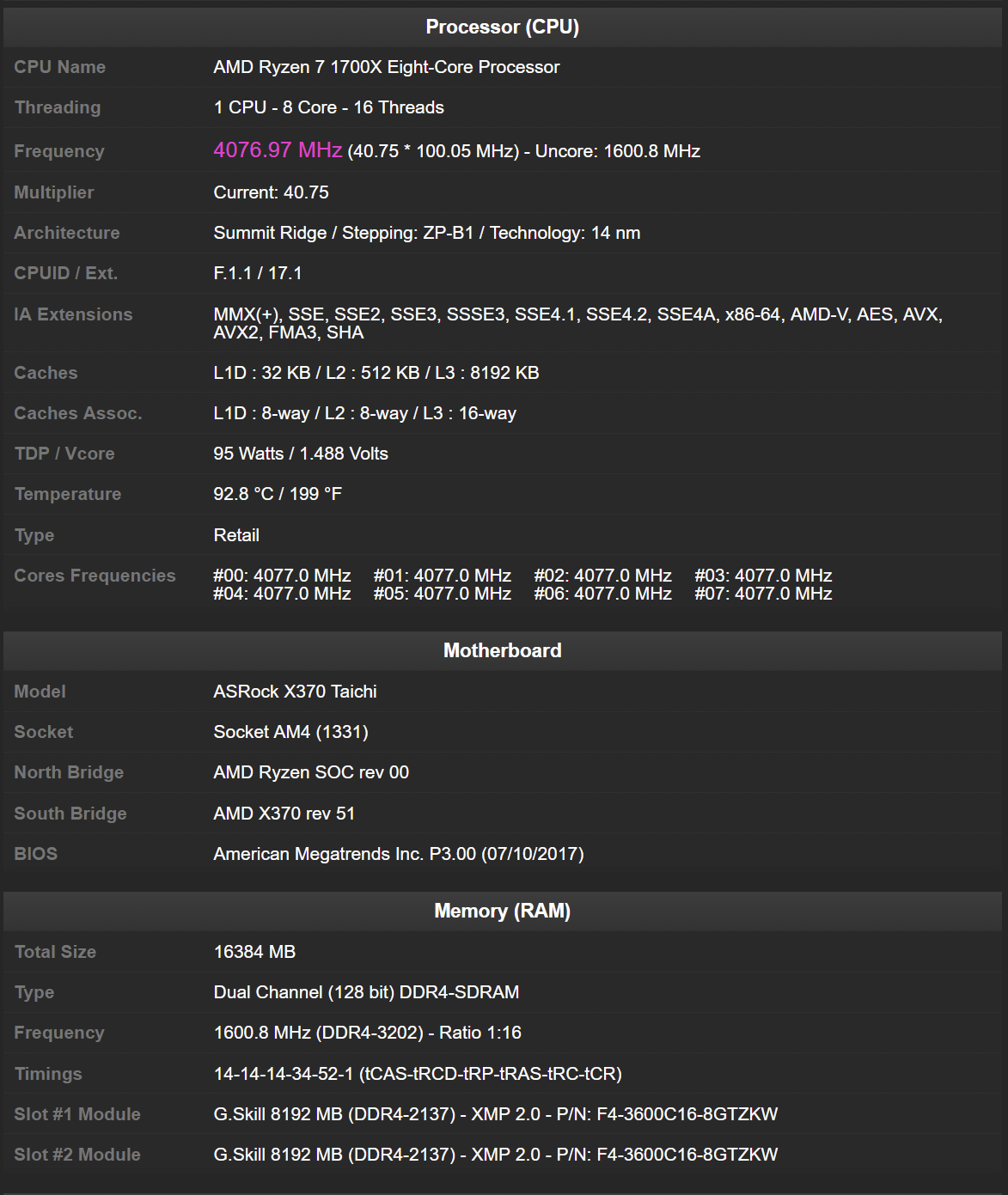This screenshot has height=1195, width=1008.
Task: Click the 16384 MB total size value
Action: click(x=255, y=952)
